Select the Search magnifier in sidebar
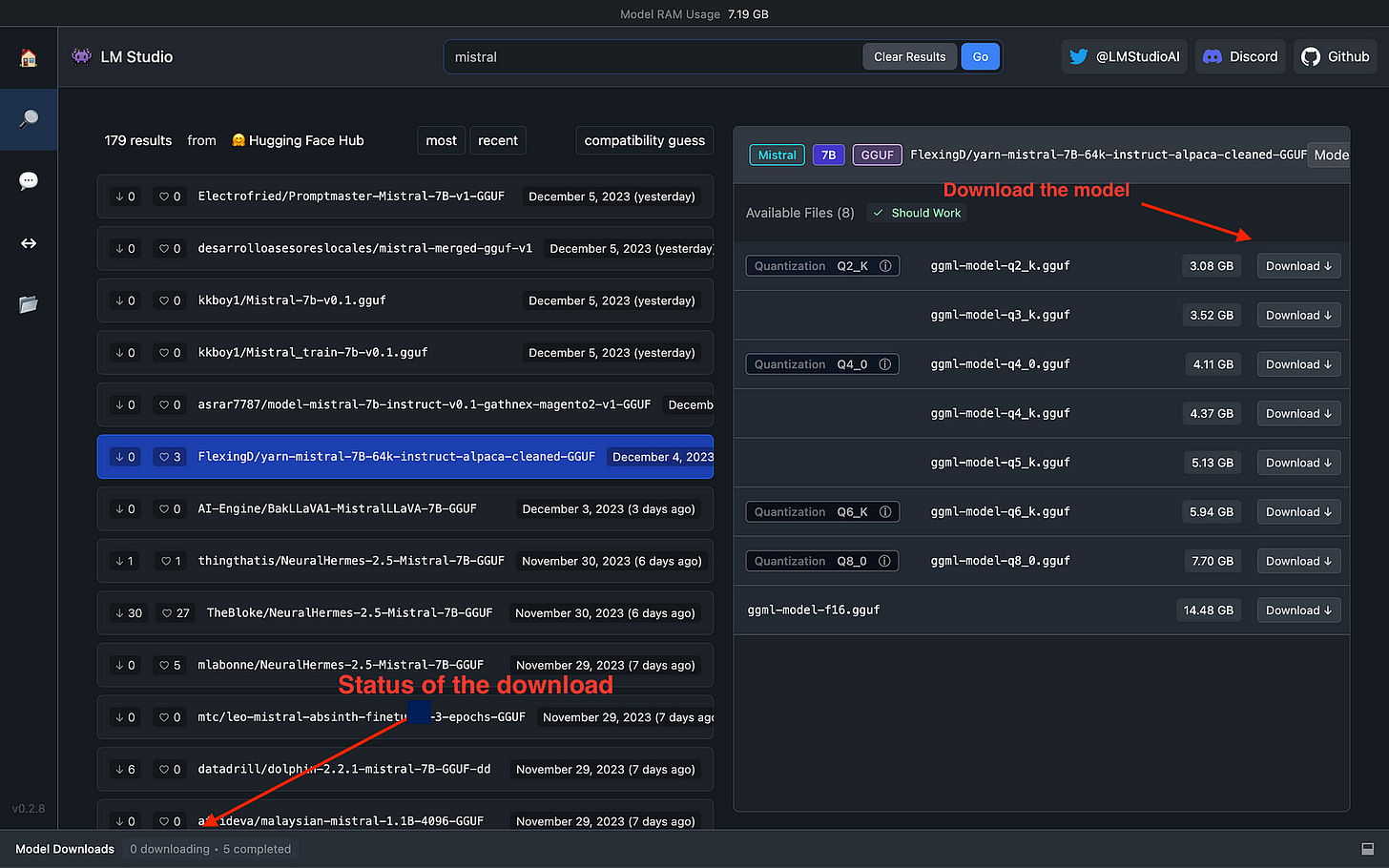The image size is (1389, 868). point(29,119)
